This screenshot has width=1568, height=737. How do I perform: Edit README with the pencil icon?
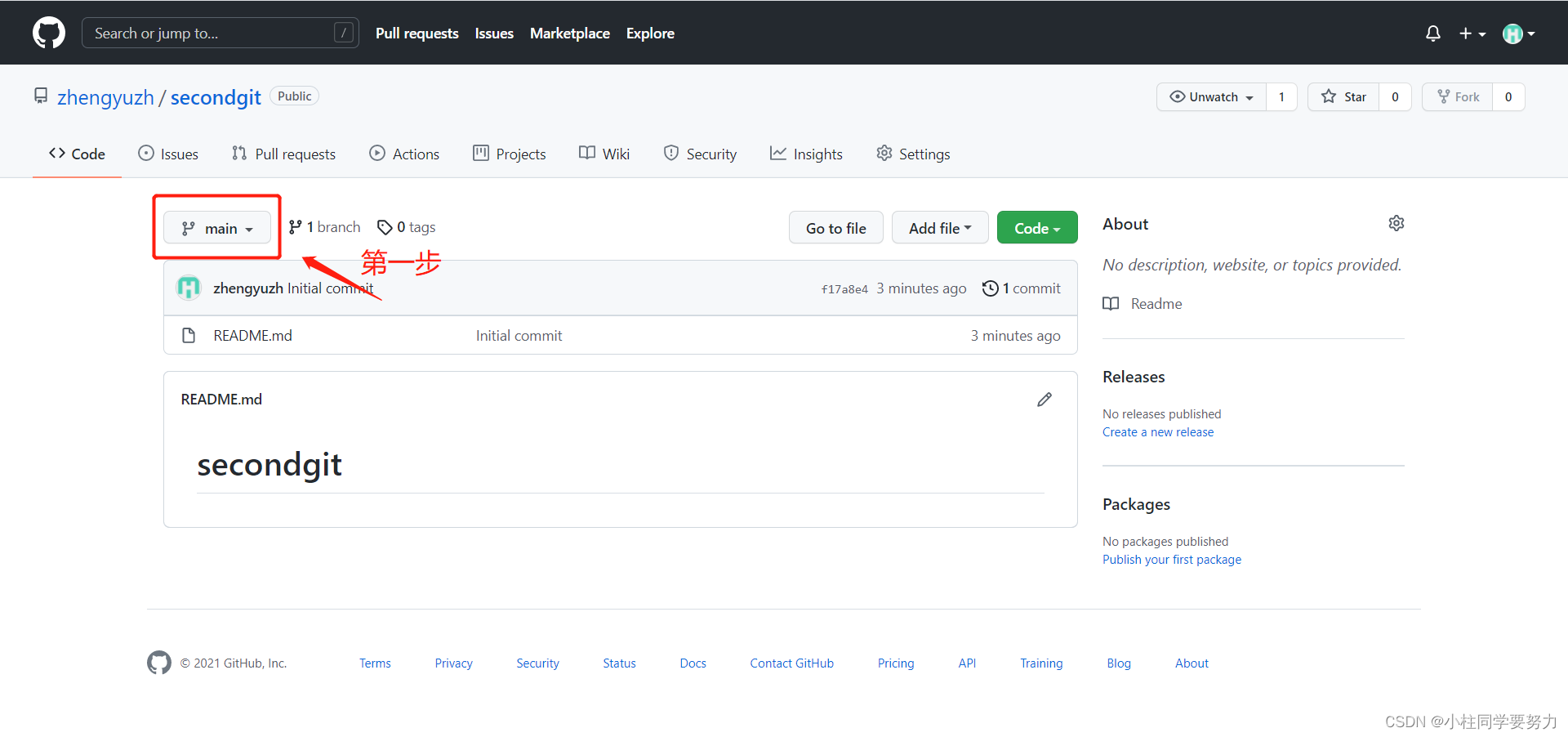(1045, 400)
